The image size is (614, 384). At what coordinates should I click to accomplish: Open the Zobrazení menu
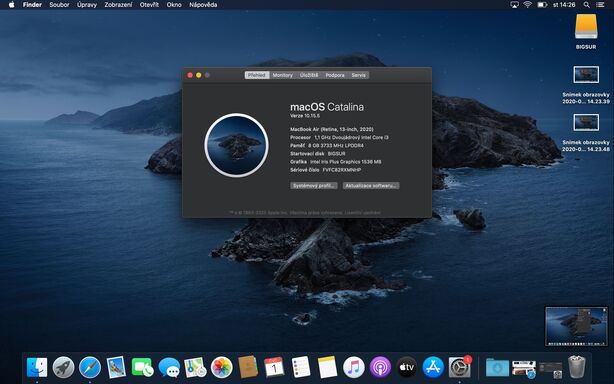point(118,5)
